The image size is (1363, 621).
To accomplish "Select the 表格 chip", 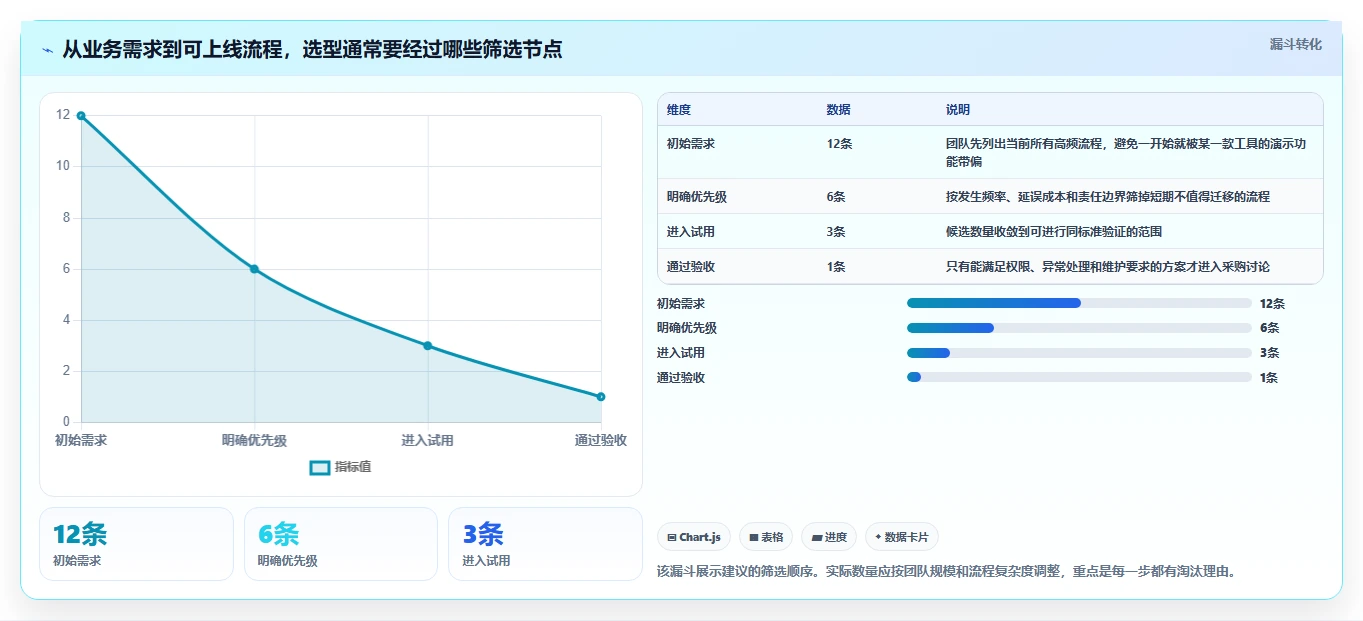I will 766,537.
